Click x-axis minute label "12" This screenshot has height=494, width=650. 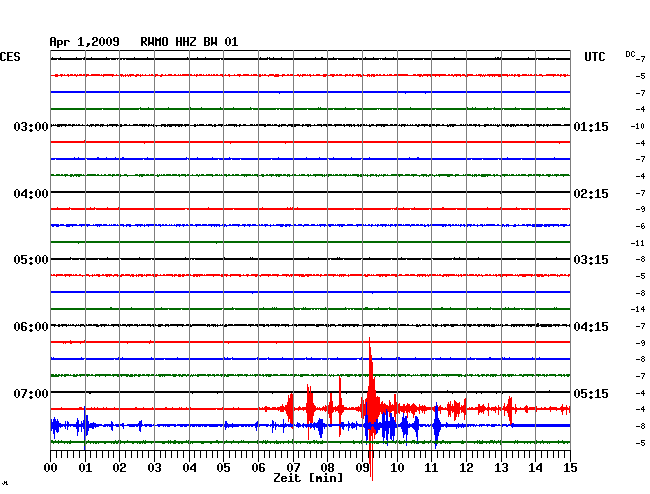[466, 468]
